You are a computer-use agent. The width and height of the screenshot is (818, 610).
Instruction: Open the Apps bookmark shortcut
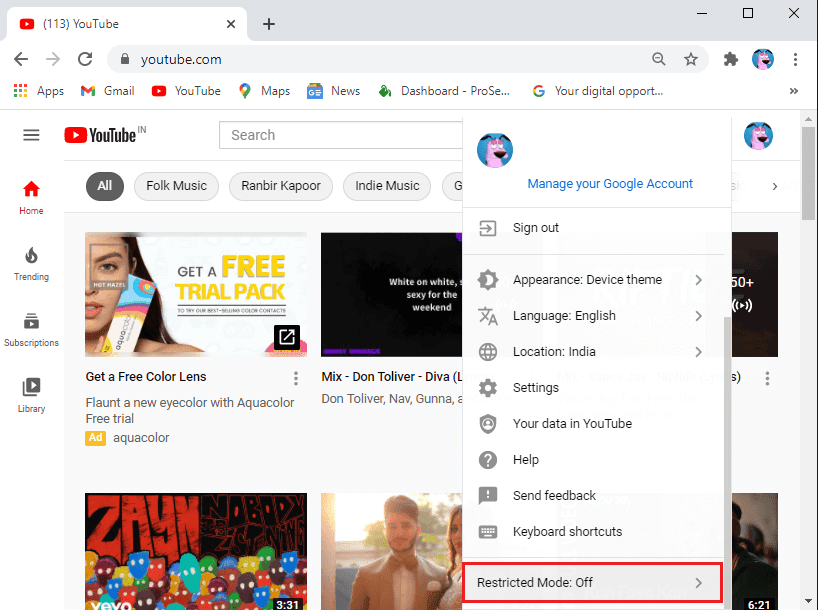pyautogui.click(x=39, y=91)
